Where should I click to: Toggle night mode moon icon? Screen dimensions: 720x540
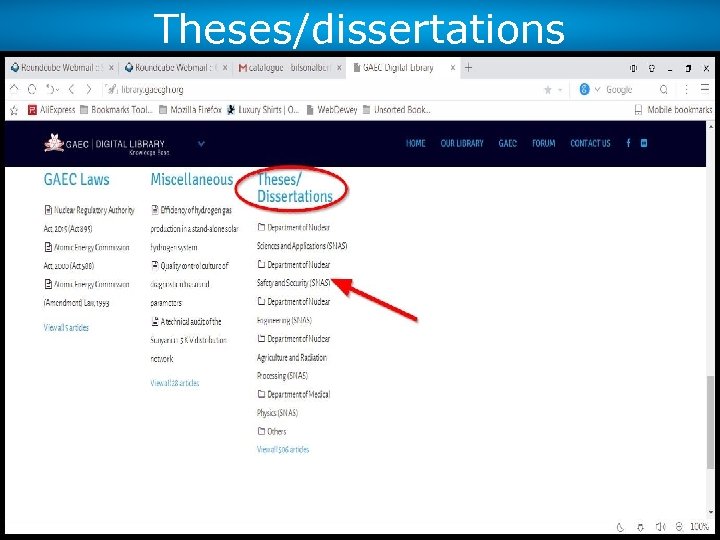[620, 527]
